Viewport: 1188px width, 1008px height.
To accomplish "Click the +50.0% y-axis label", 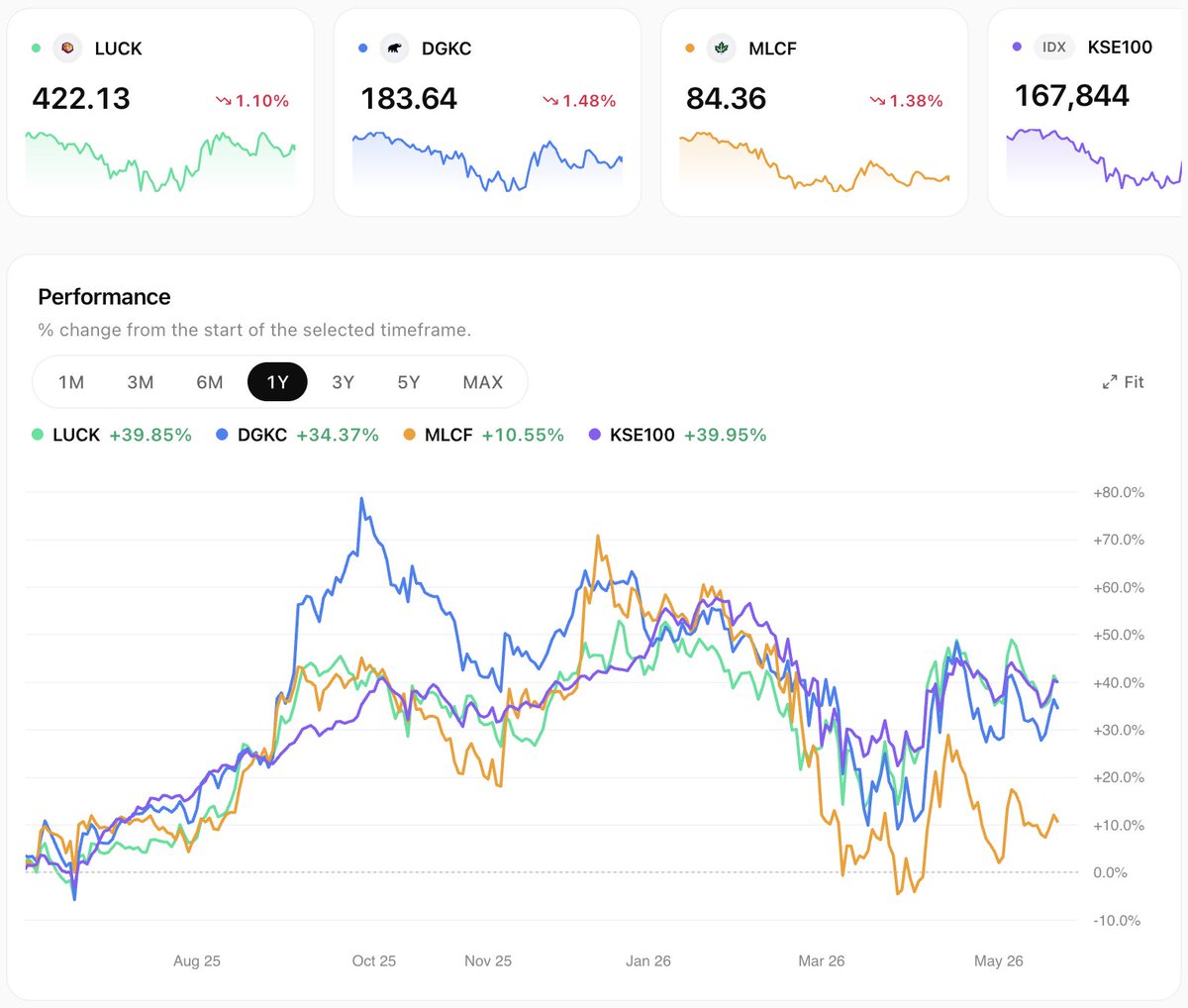I will (1119, 635).
